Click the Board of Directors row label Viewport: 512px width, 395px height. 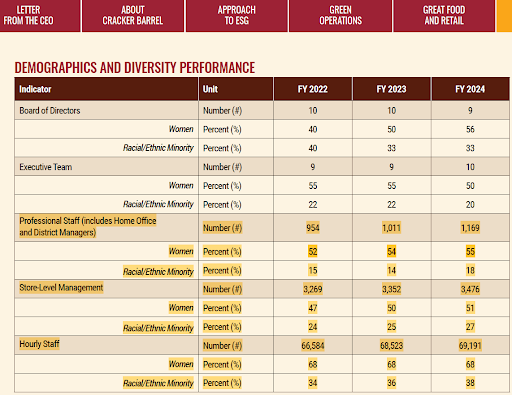50,110
